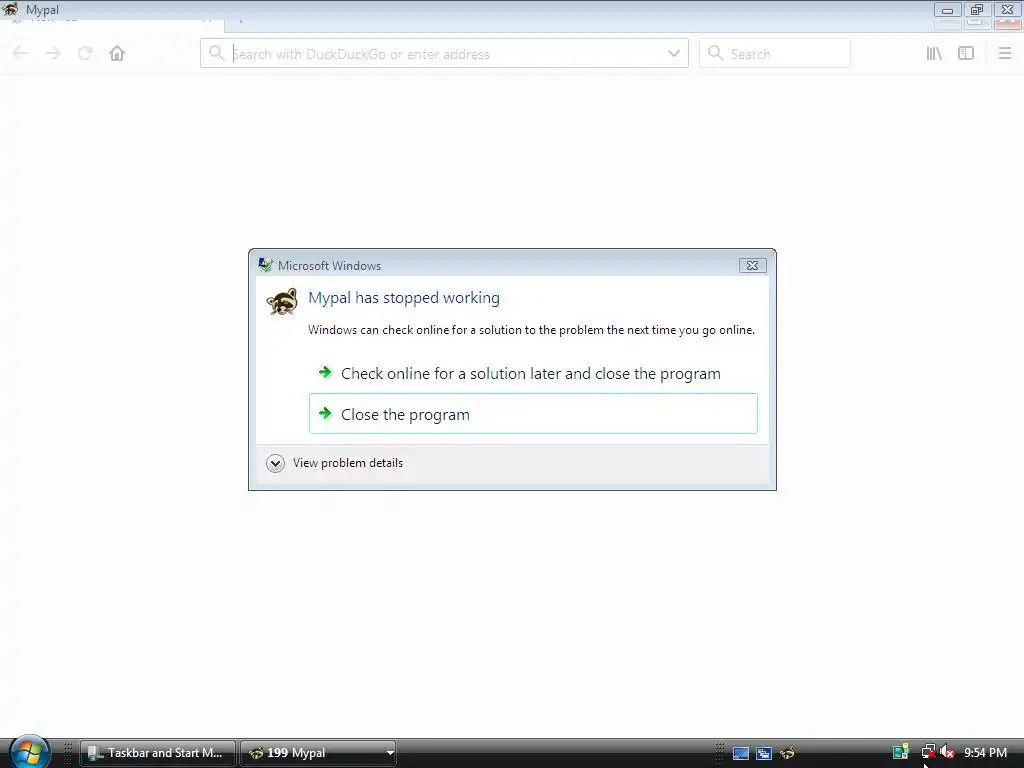Choose Check online for a solution later

[533, 374]
